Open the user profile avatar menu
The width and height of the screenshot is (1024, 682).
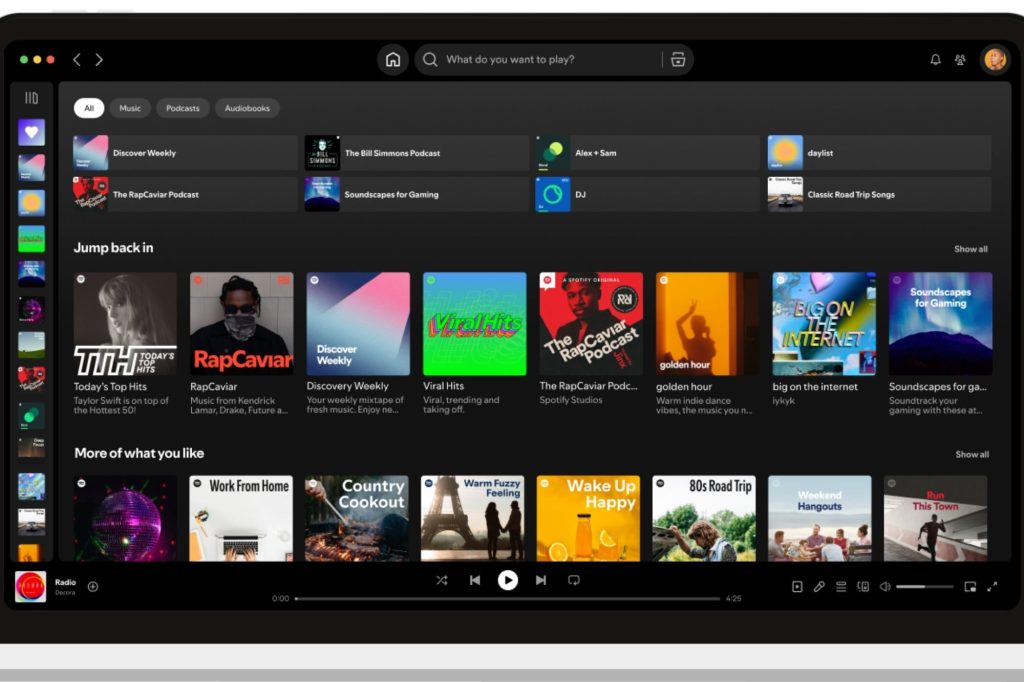pos(995,60)
